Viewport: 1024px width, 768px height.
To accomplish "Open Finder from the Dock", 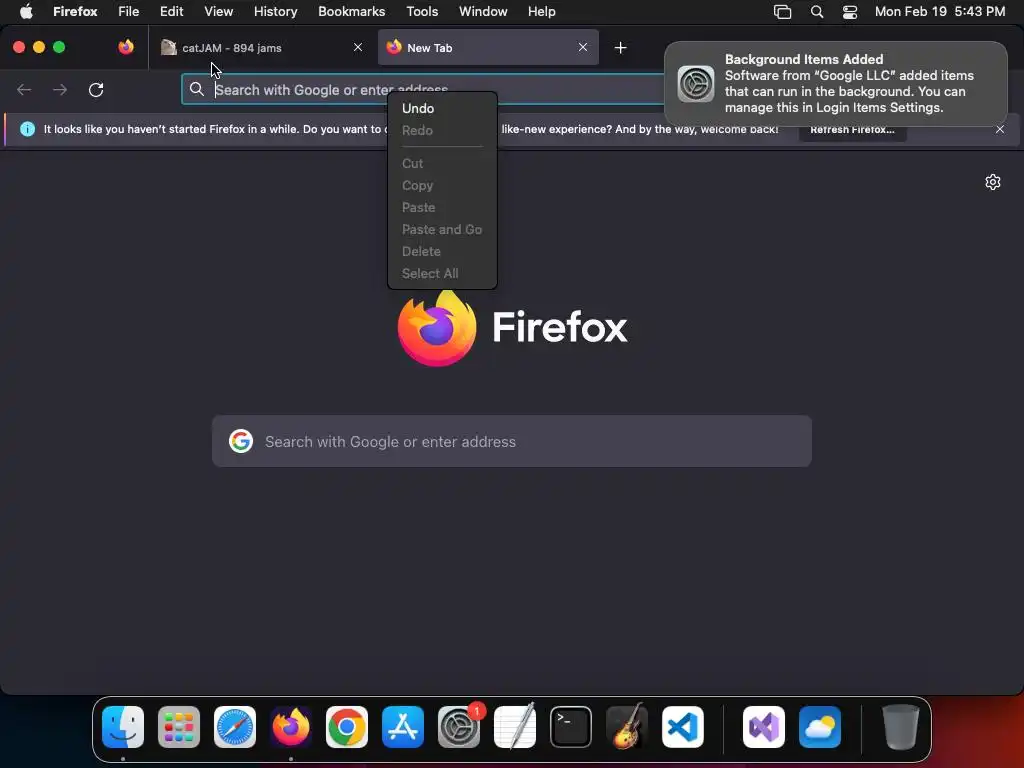I will (x=123, y=727).
